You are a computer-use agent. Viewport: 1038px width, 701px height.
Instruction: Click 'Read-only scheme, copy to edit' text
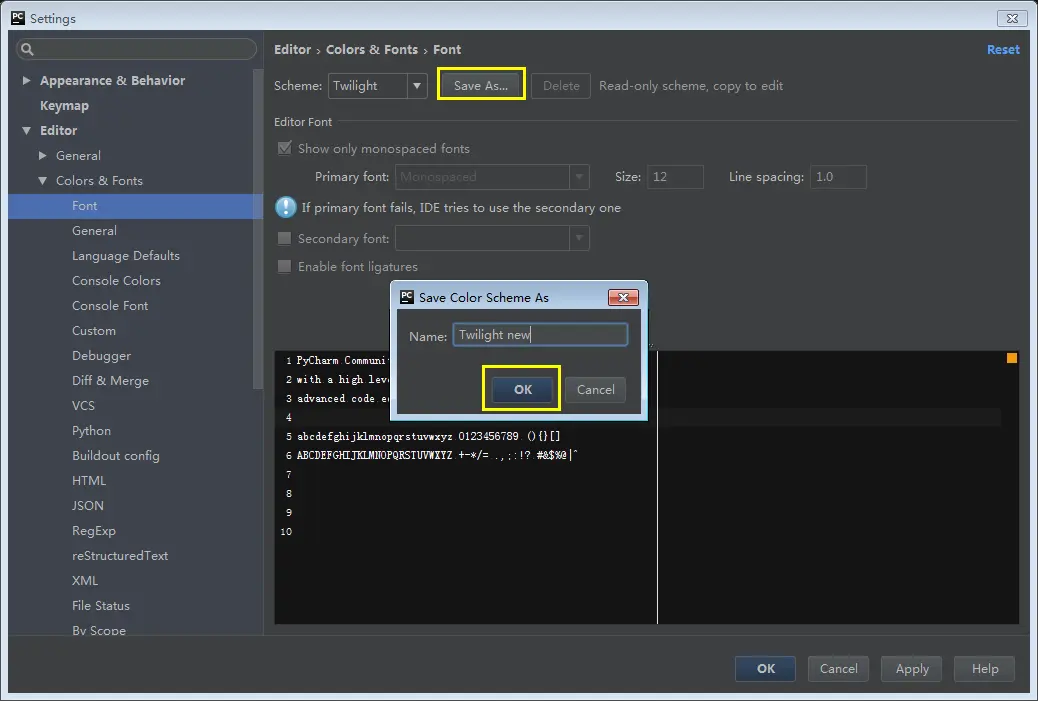690,86
